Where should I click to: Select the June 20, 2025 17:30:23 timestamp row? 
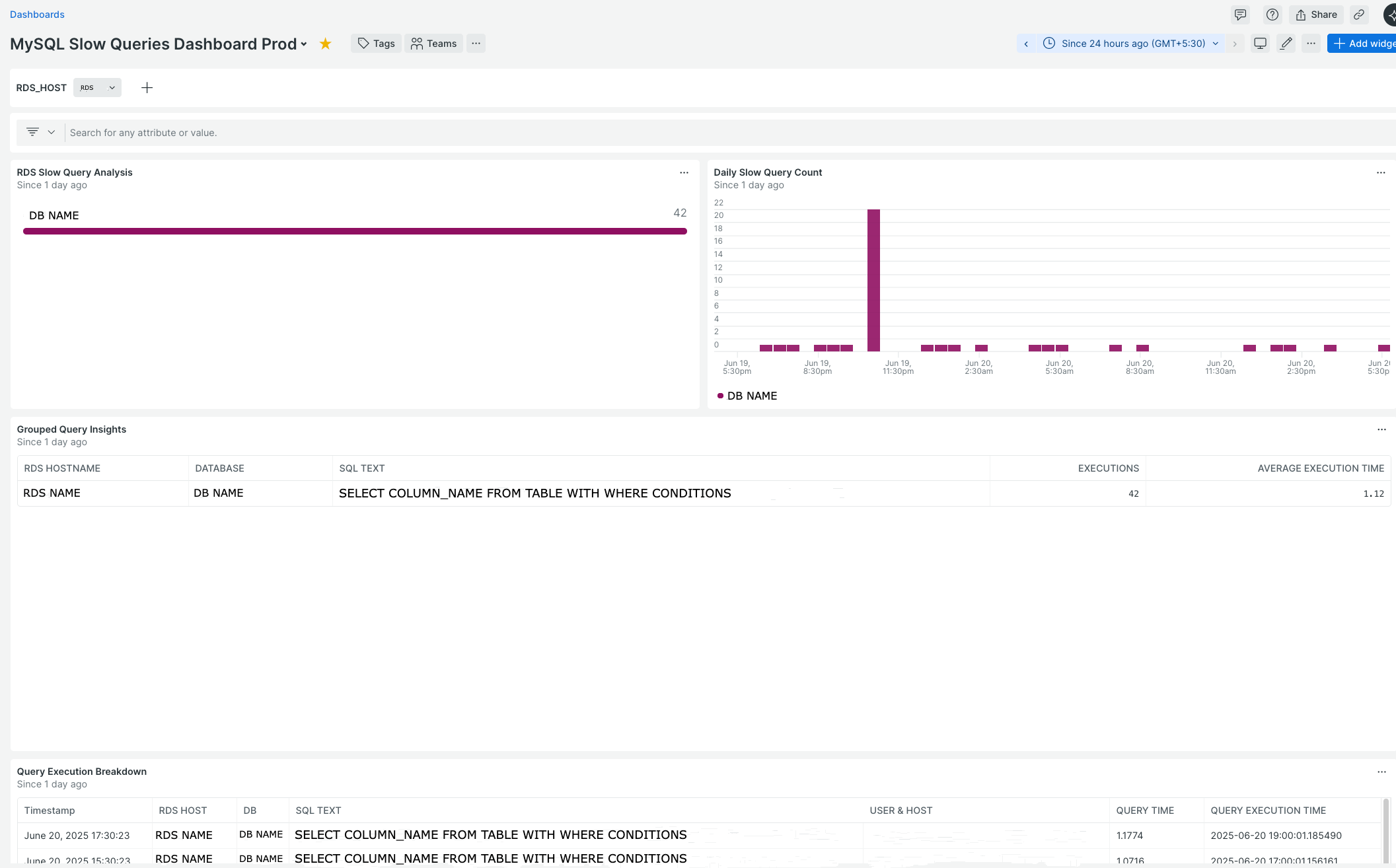point(77,836)
